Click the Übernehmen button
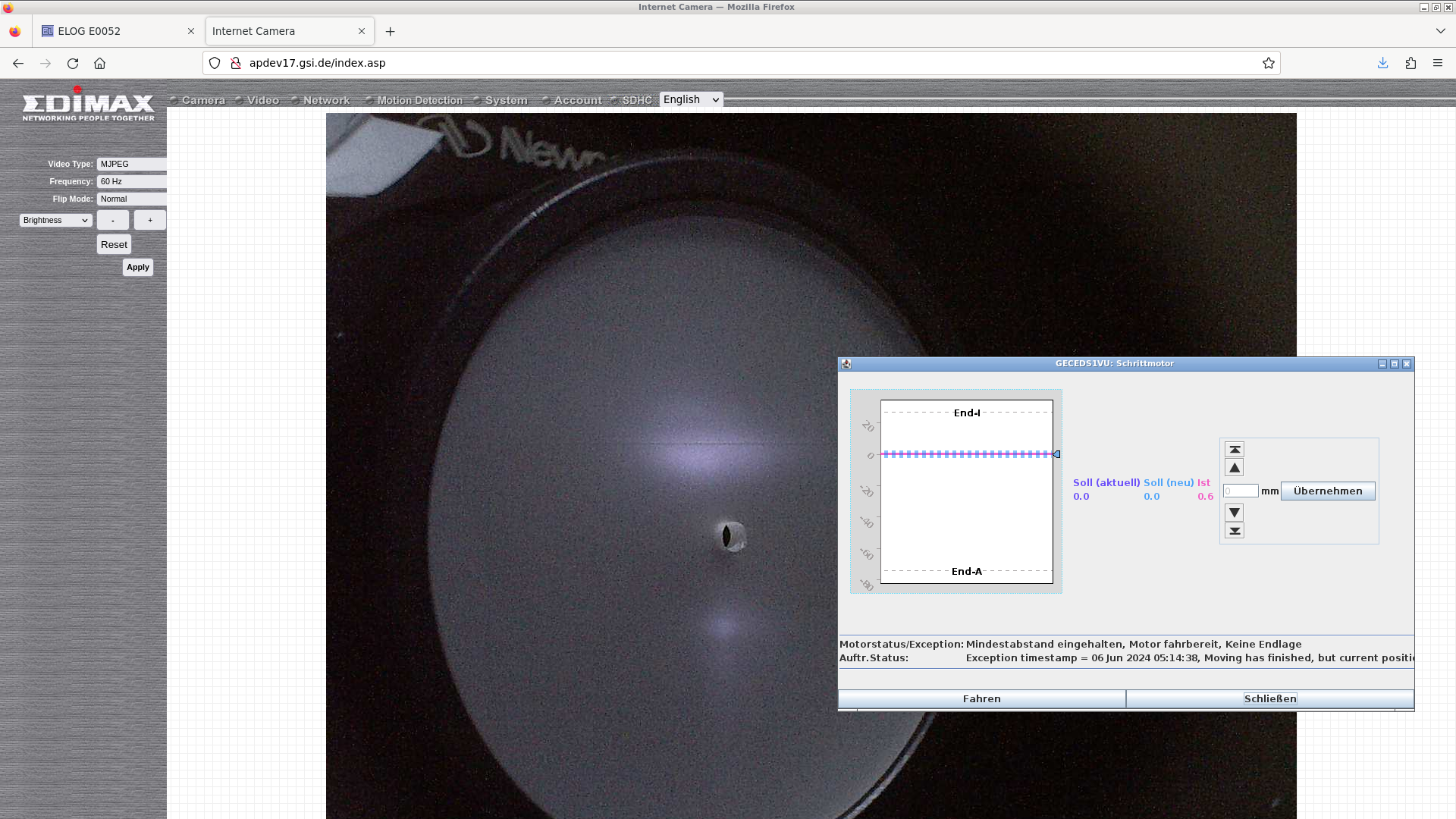This screenshot has width=1456, height=819. coord(1328,491)
